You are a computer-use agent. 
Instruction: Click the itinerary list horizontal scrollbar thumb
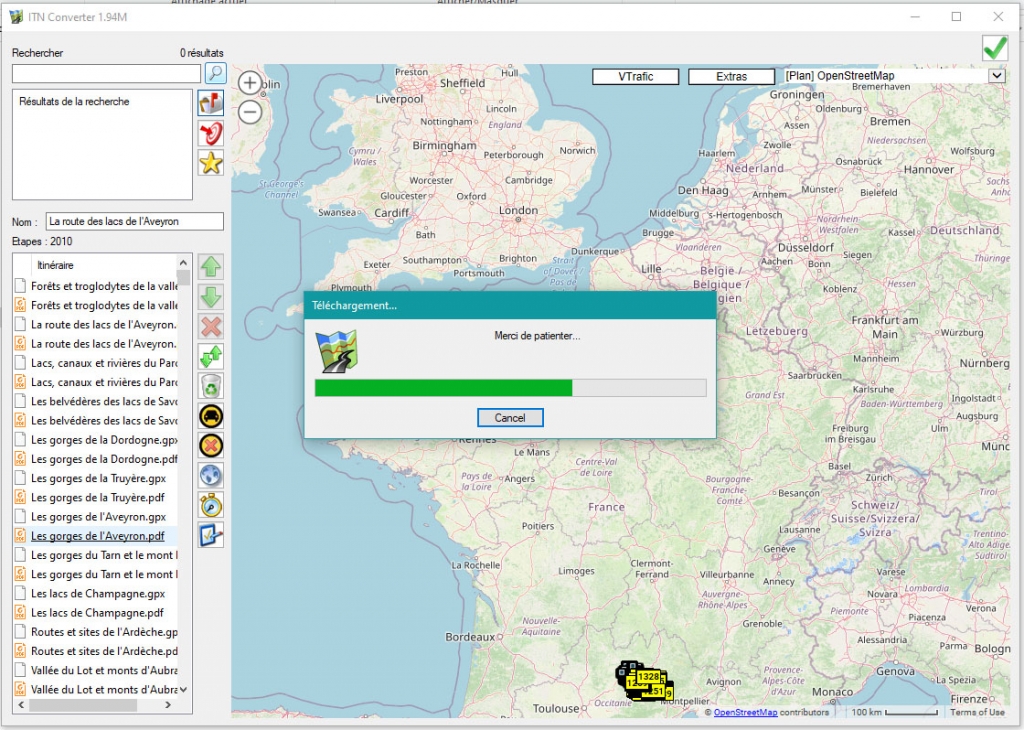(83, 705)
